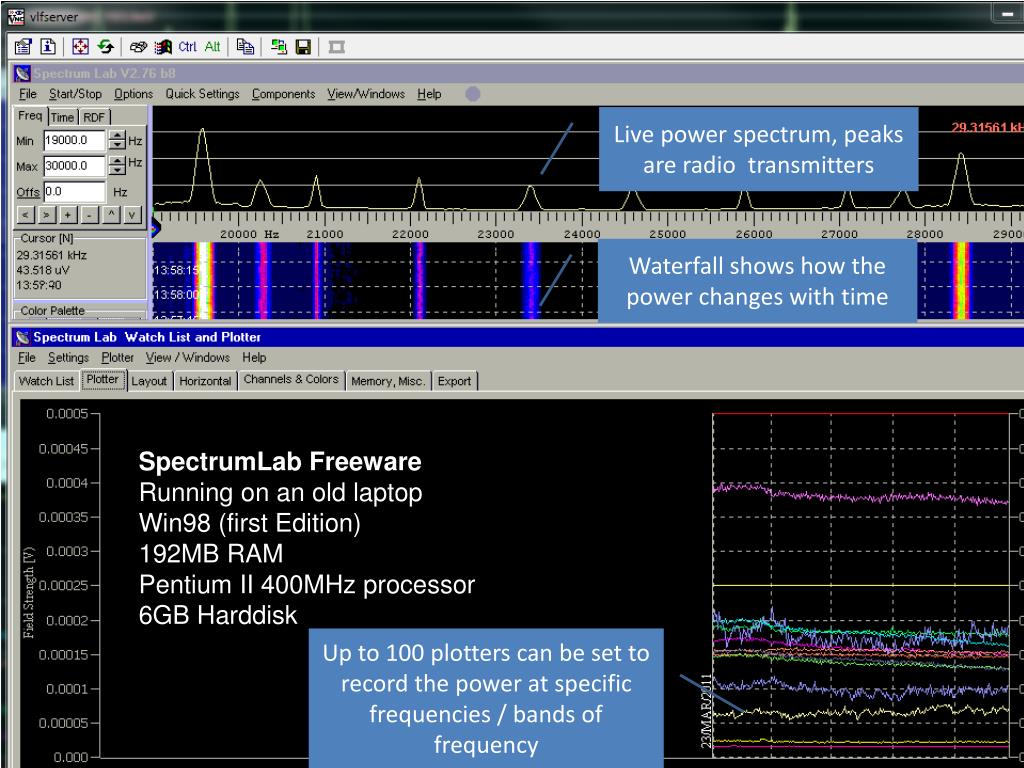The height and width of the screenshot is (768, 1024).
Task: Toggle VNC full screen mode icon
Action: point(80,47)
